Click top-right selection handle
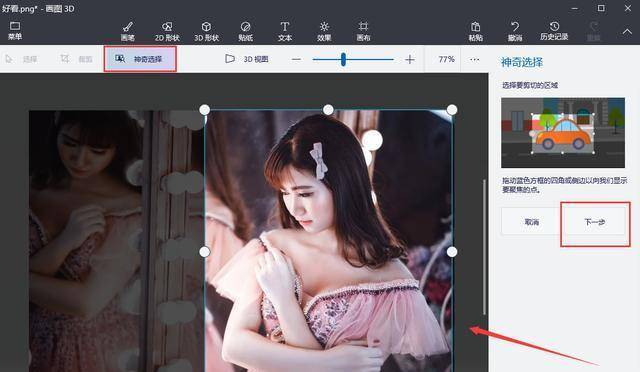 452,109
